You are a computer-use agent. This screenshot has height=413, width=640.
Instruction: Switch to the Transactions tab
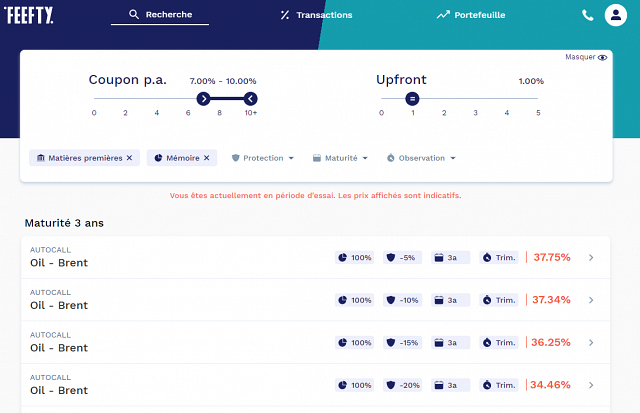pyautogui.click(x=316, y=15)
